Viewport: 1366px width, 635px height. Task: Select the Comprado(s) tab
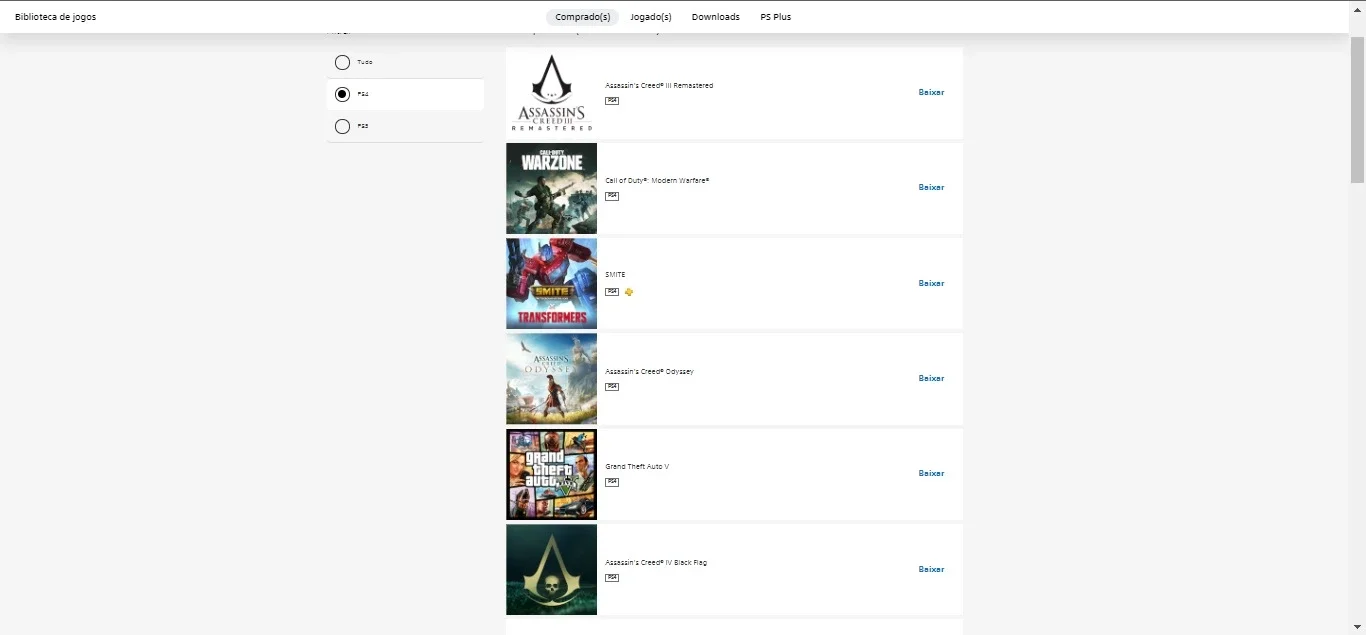pos(583,17)
